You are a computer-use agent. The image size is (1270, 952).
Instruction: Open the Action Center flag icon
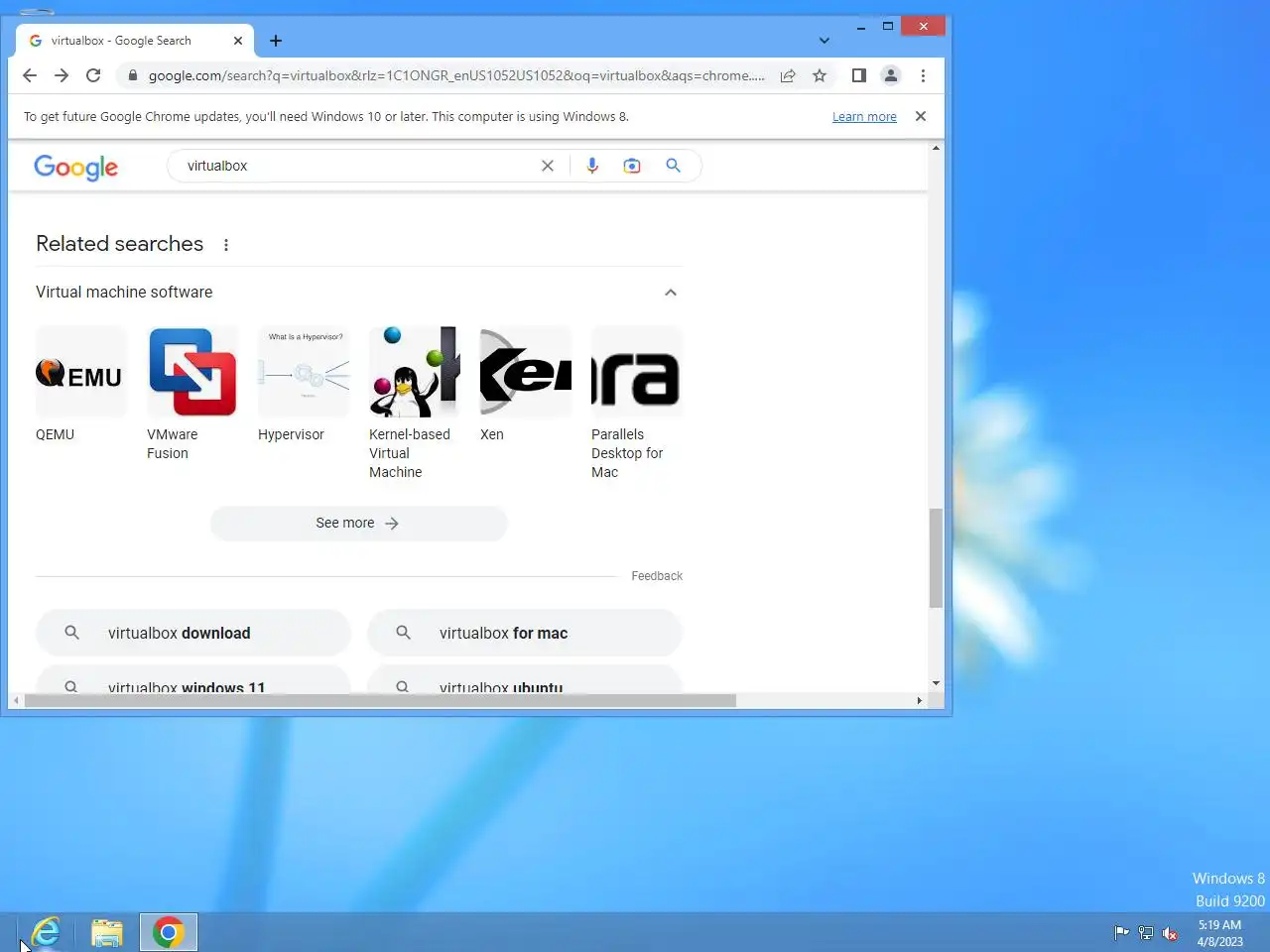pos(1122,932)
